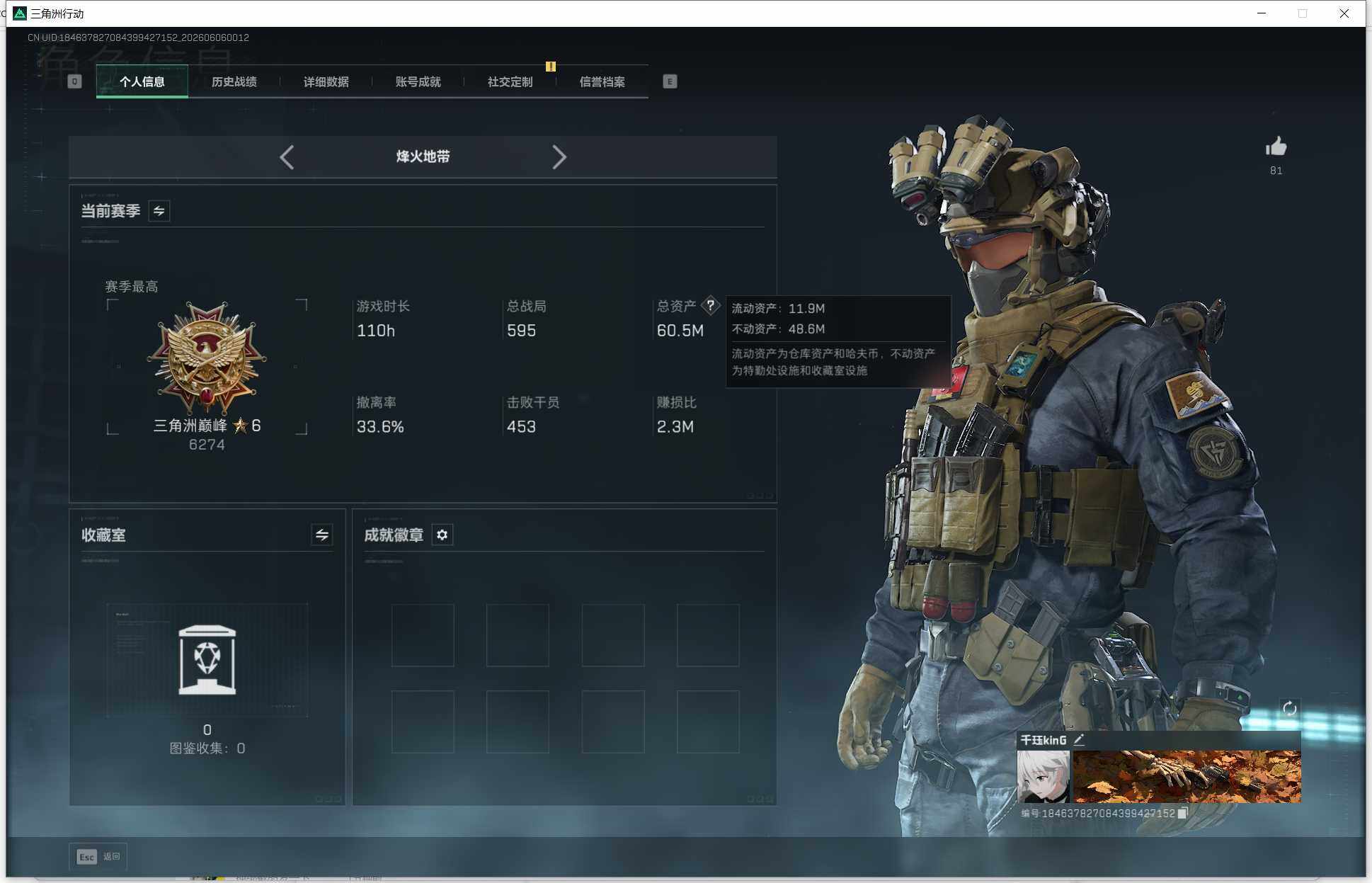Click the 流动资产: 11.9M tooltip line
Screen dimensions: 1372x883
click(778, 309)
